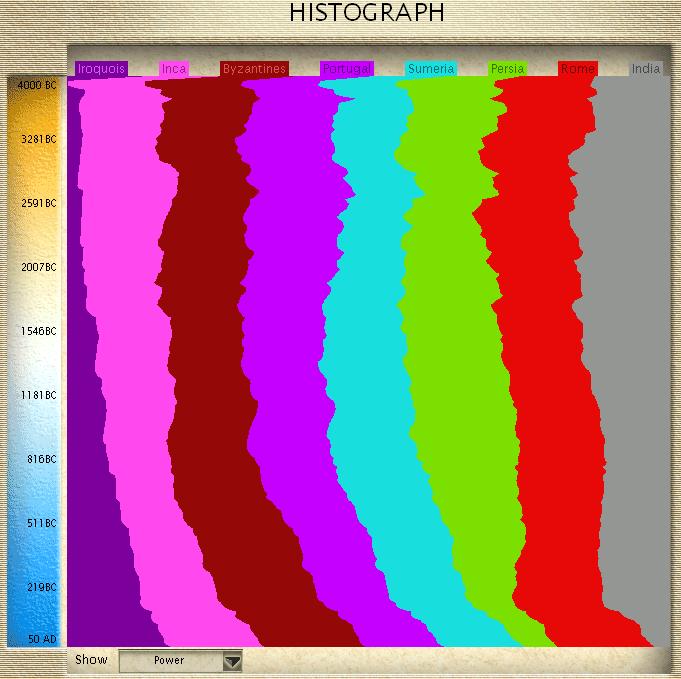Click the Show label beside the dropdown
681x679 pixels.
91,659
